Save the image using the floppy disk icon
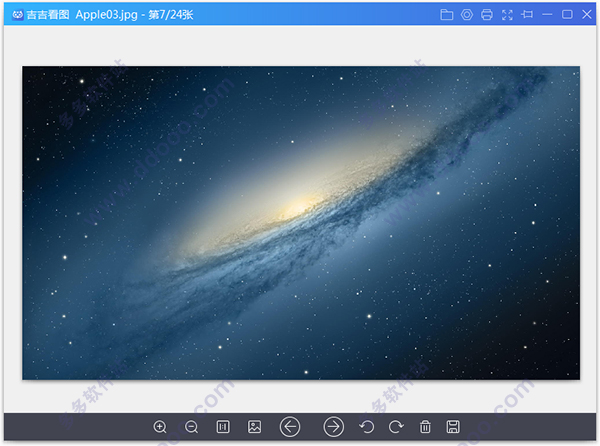This screenshot has height=446, width=600. [x=453, y=426]
